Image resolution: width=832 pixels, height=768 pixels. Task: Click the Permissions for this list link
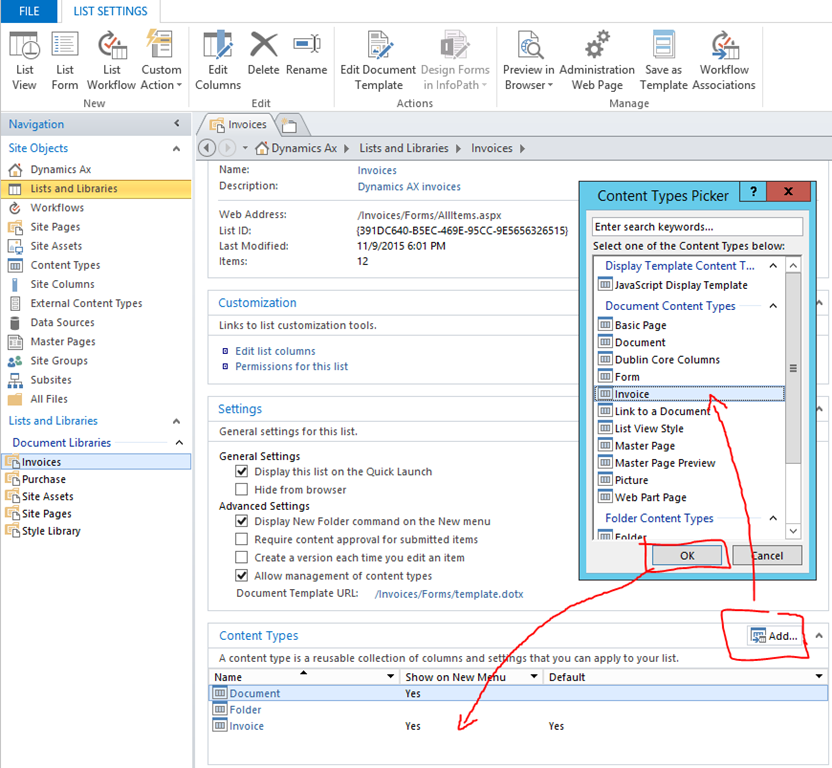click(x=291, y=367)
